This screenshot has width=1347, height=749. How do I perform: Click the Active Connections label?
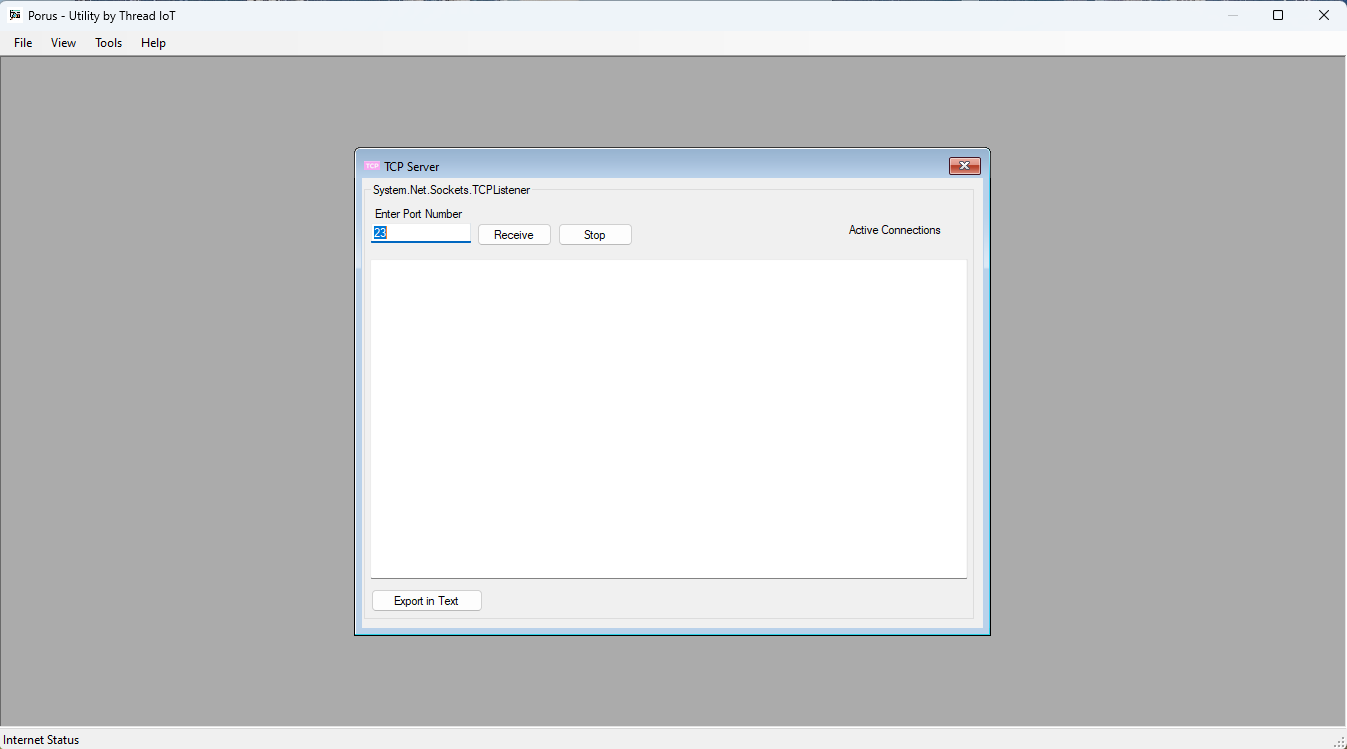click(894, 230)
